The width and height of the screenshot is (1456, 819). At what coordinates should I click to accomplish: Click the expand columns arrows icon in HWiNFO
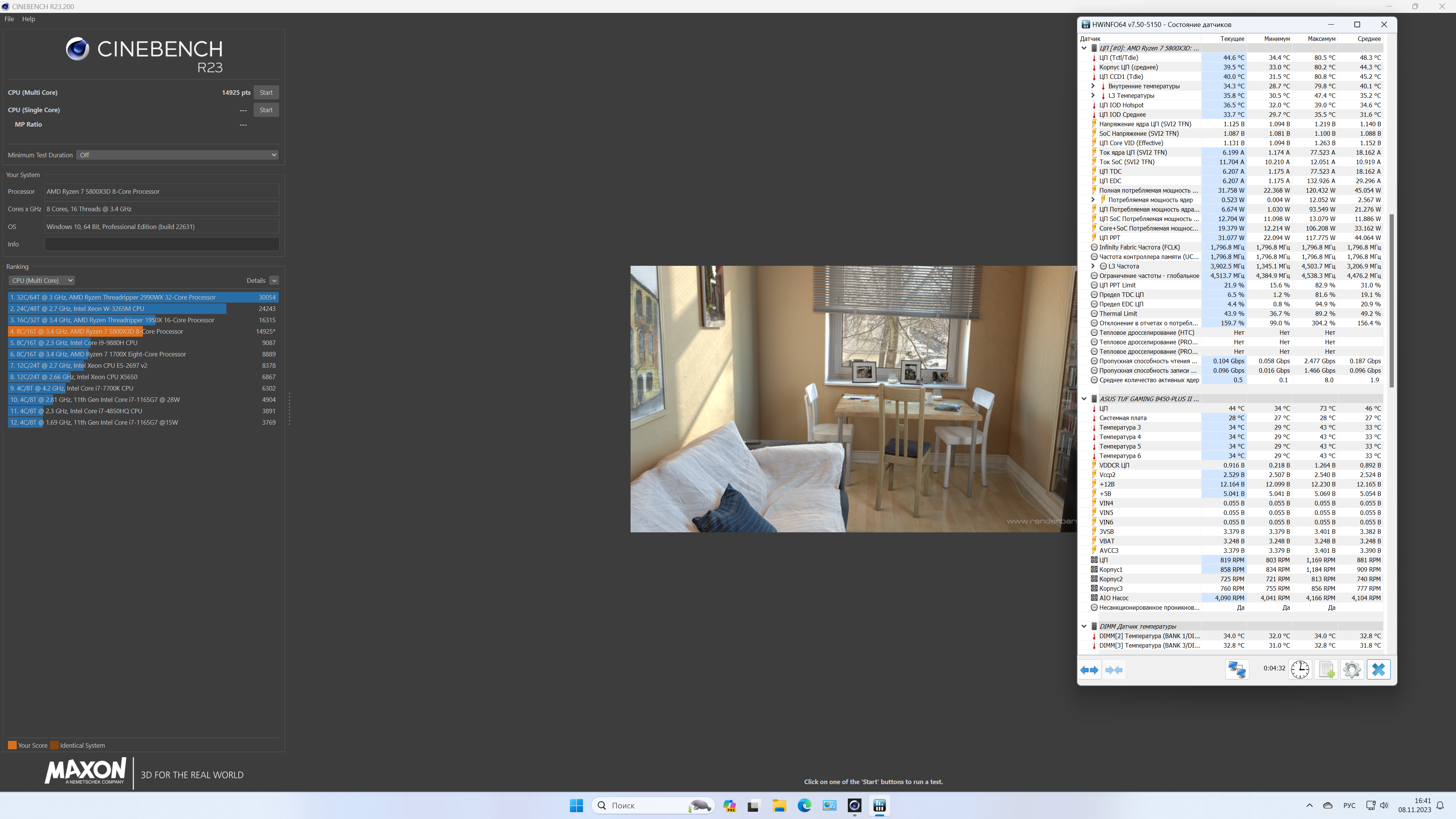point(1089,670)
